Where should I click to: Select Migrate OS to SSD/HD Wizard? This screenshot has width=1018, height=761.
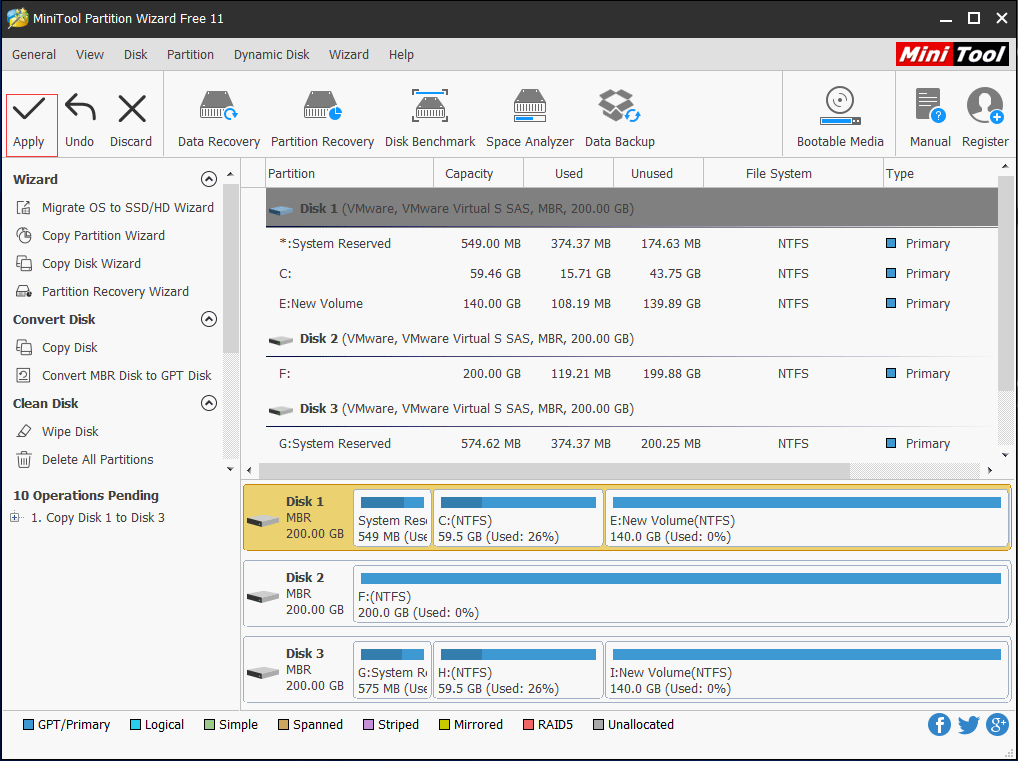114,208
